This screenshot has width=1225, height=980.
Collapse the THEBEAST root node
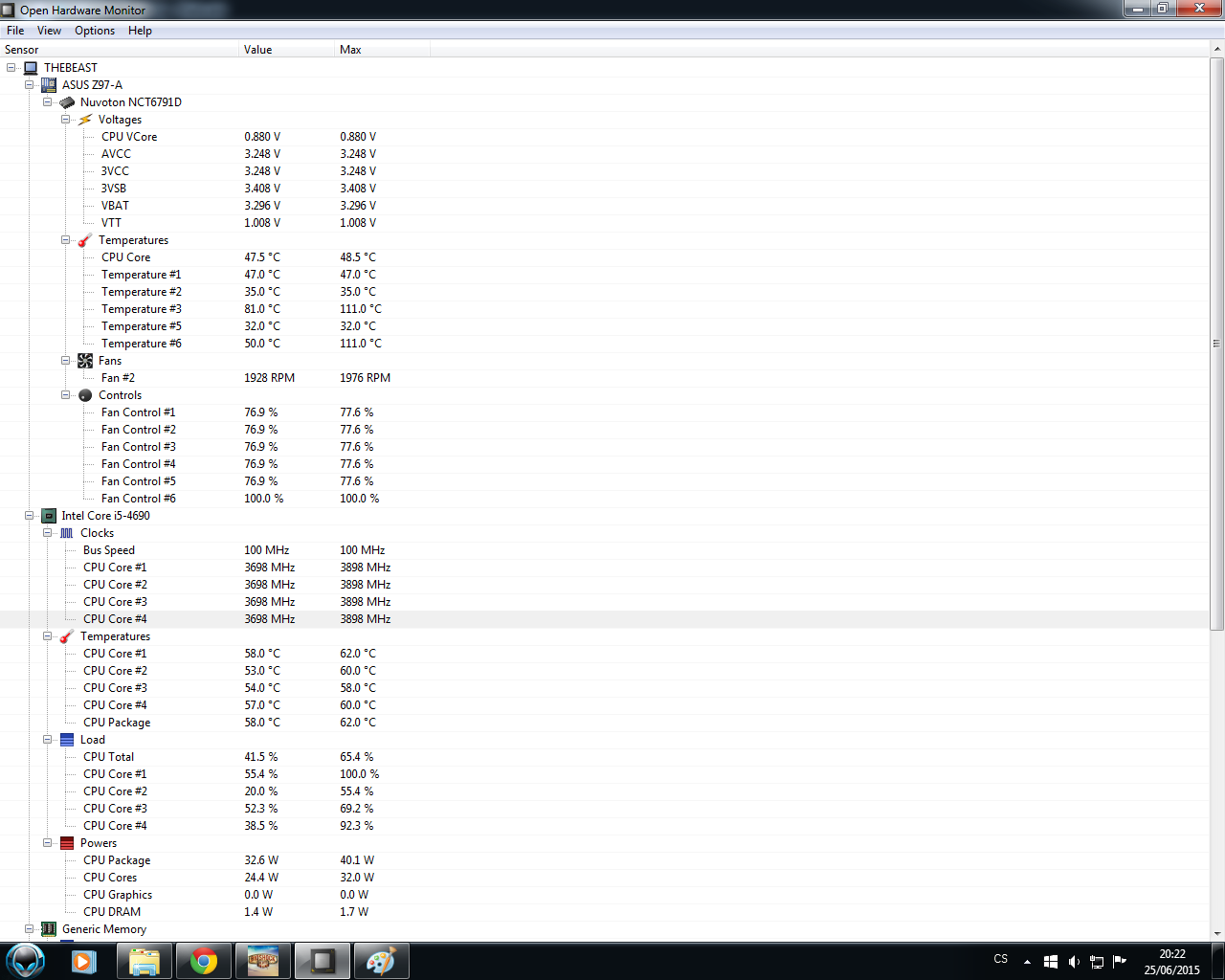[11, 68]
